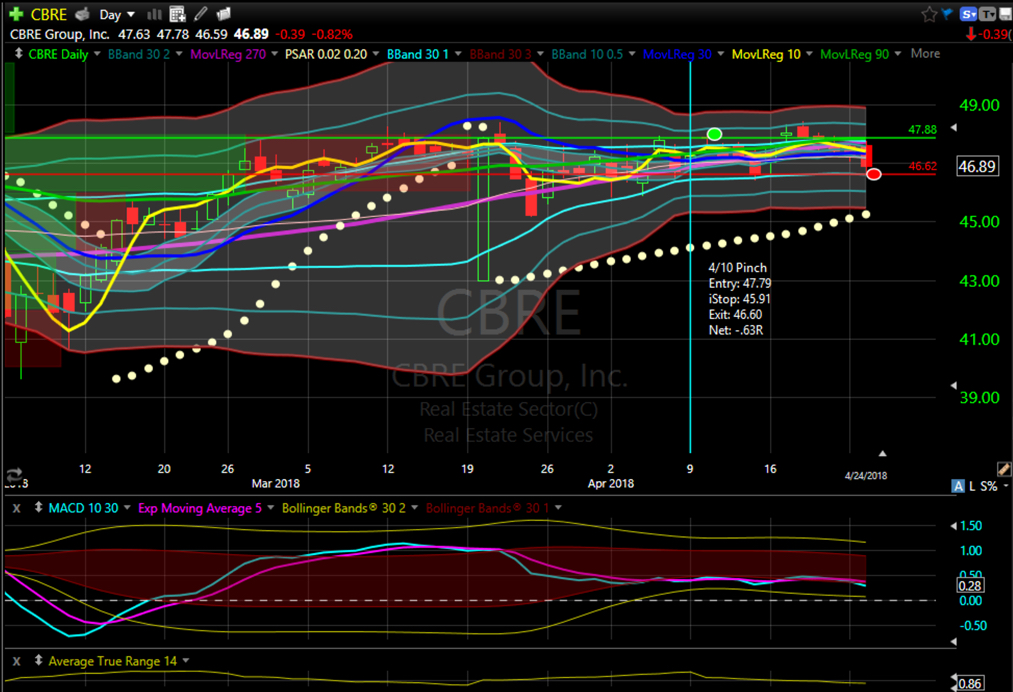Click the up-down arrows beside CBRE Daily
1013x692 pixels.
[x=18, y=54]
